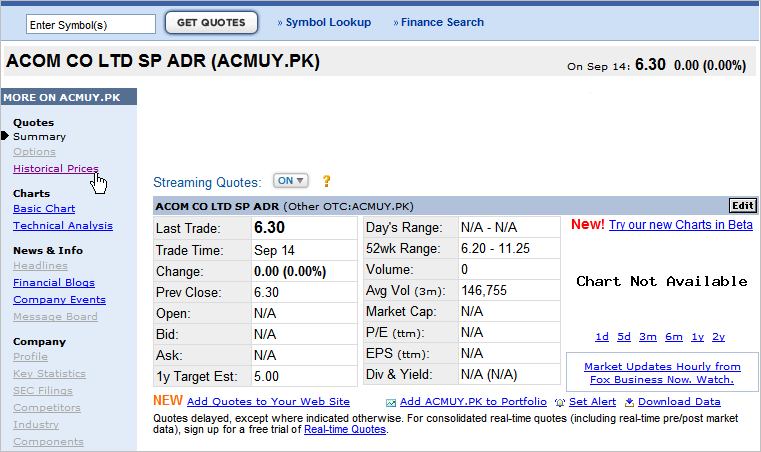Open the Headlines sidebar link
Screen dimensions: 761x452
(x=40, y=266)
